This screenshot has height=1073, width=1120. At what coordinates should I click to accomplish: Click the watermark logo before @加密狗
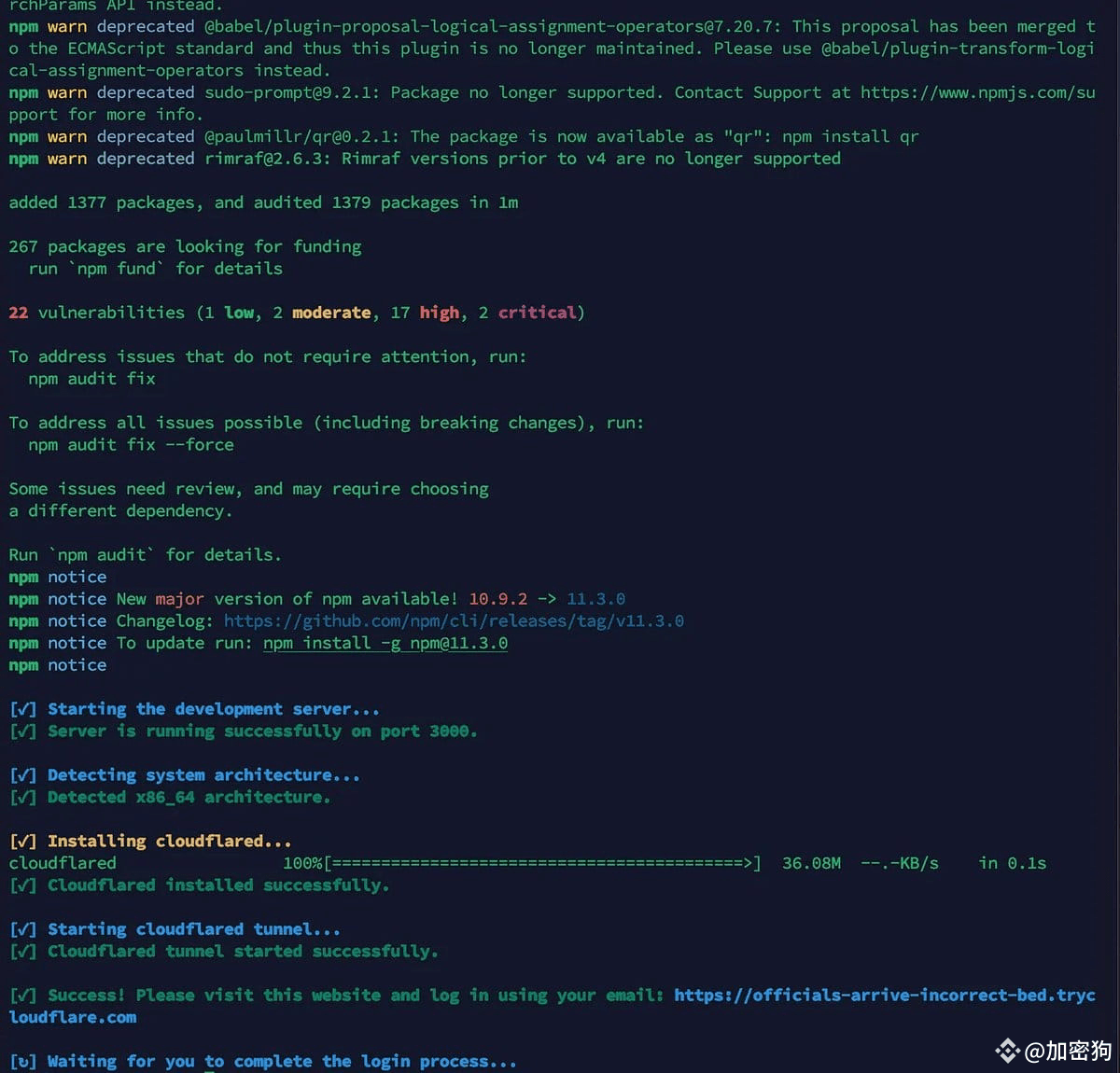click(x=1007, y=1051)
